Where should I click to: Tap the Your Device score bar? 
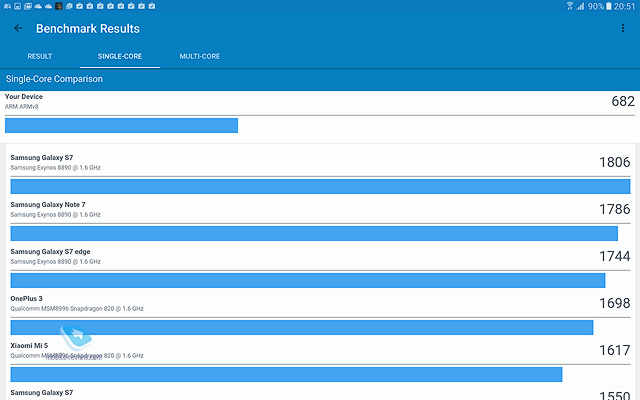click(x=121, y=125)
